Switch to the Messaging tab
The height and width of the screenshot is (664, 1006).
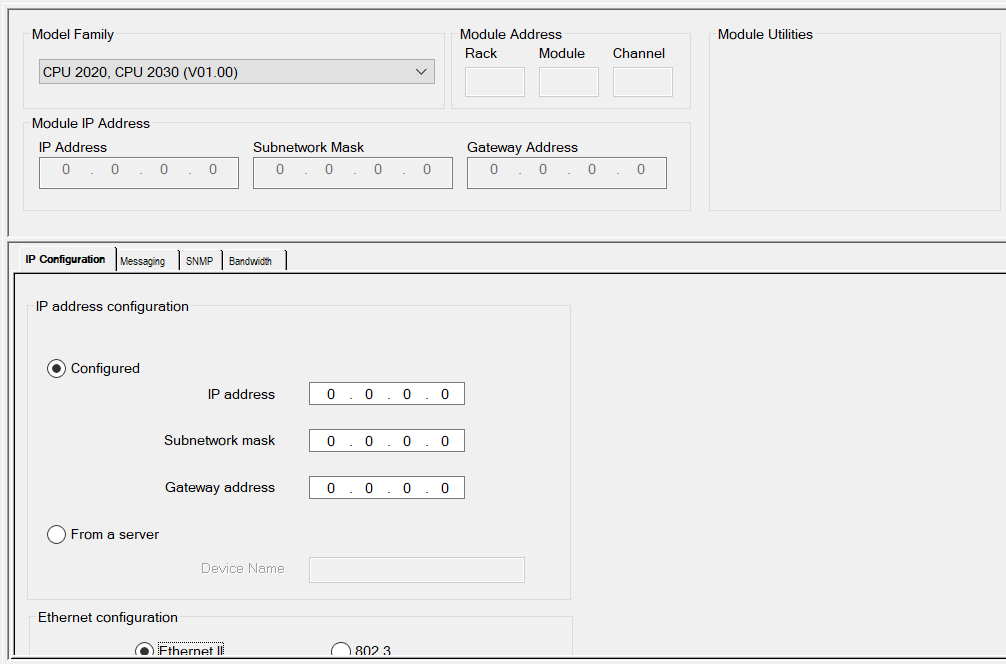[x=143, y=261]
